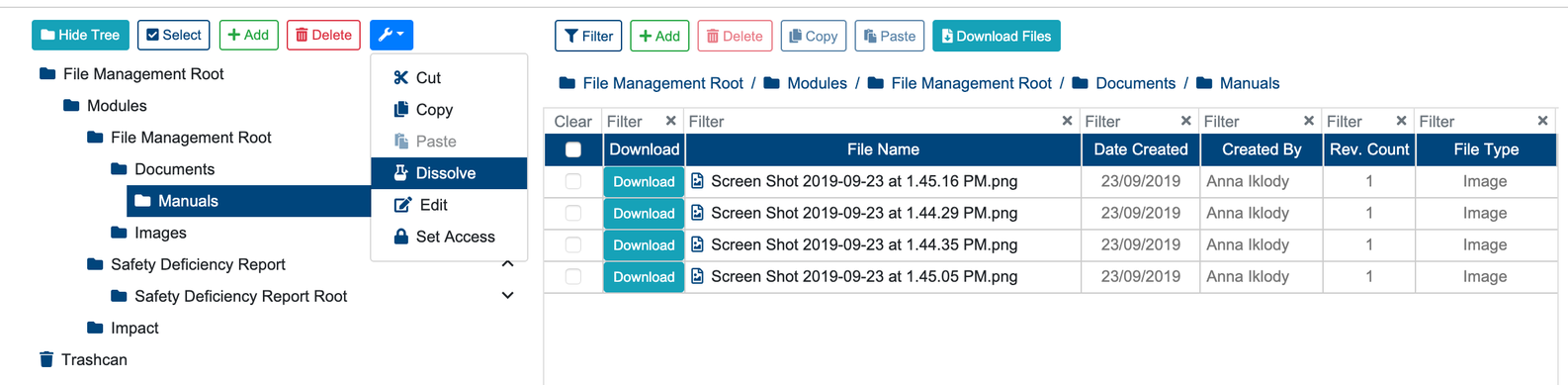This screenshot has height=385, width=1568.
Task: Sort by the Date Created column header
Action: click(1141, 149)
